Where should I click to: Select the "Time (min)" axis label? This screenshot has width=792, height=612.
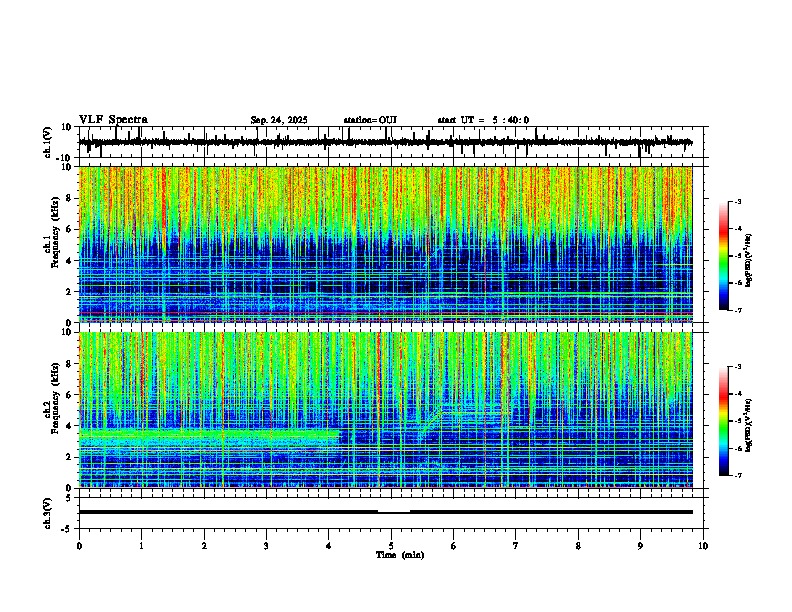tap(400, 555)
